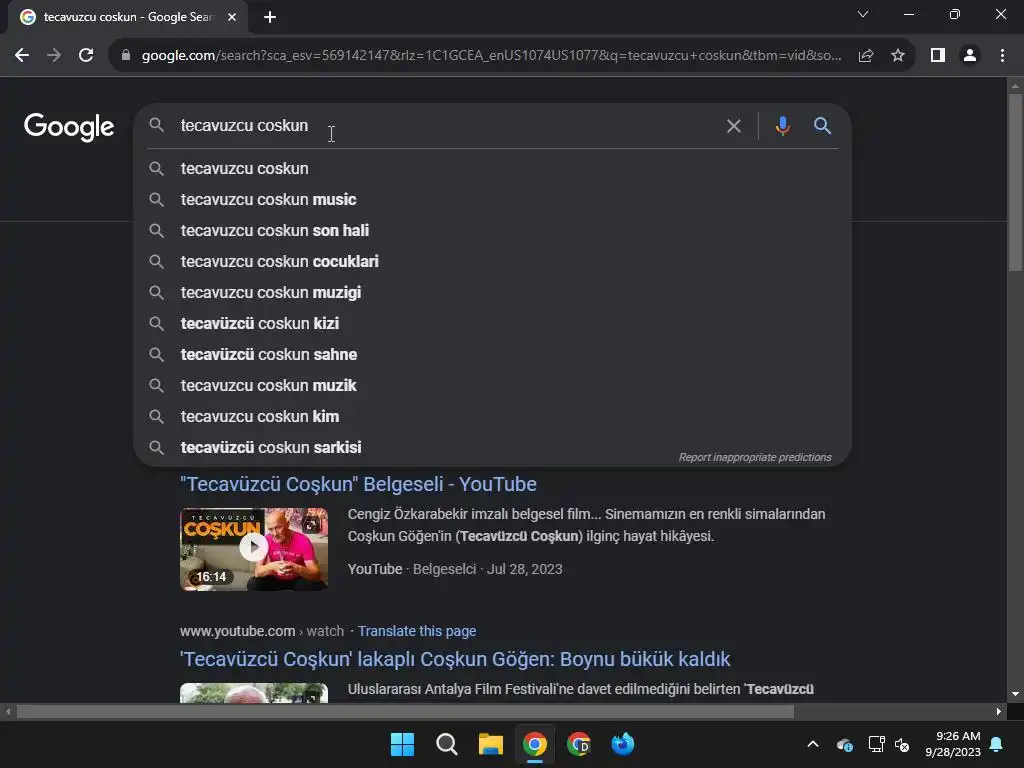Click the cloud sync tray icon

click(x=844, y=744)
